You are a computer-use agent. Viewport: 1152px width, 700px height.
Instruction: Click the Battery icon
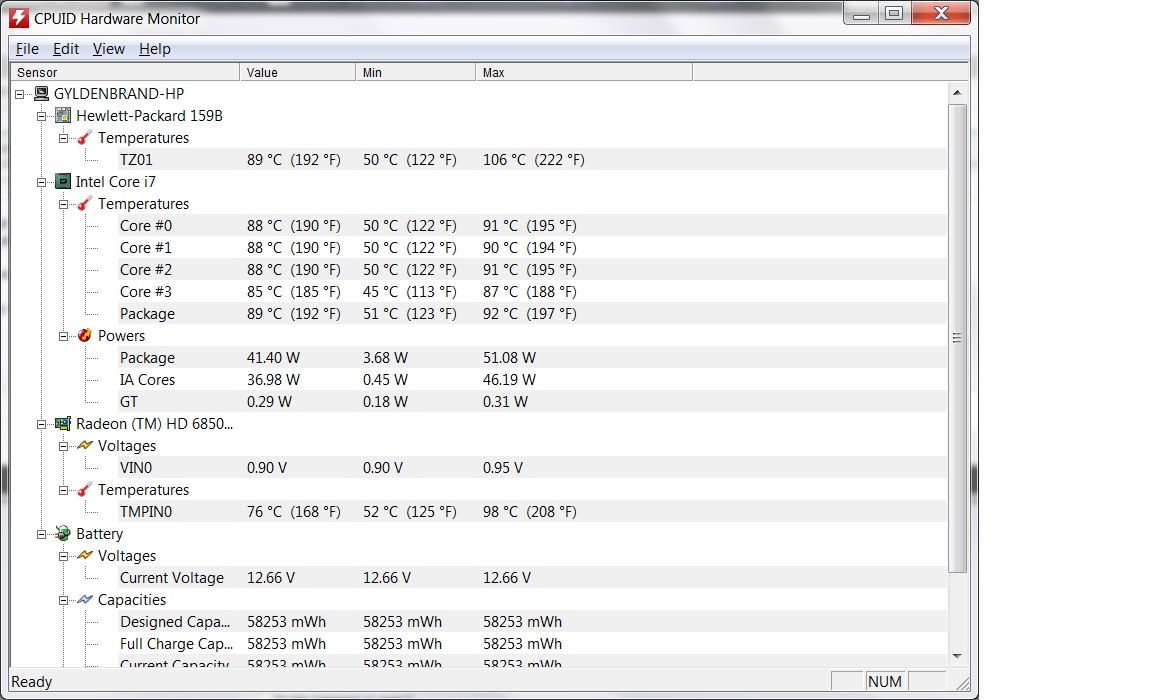63,534
